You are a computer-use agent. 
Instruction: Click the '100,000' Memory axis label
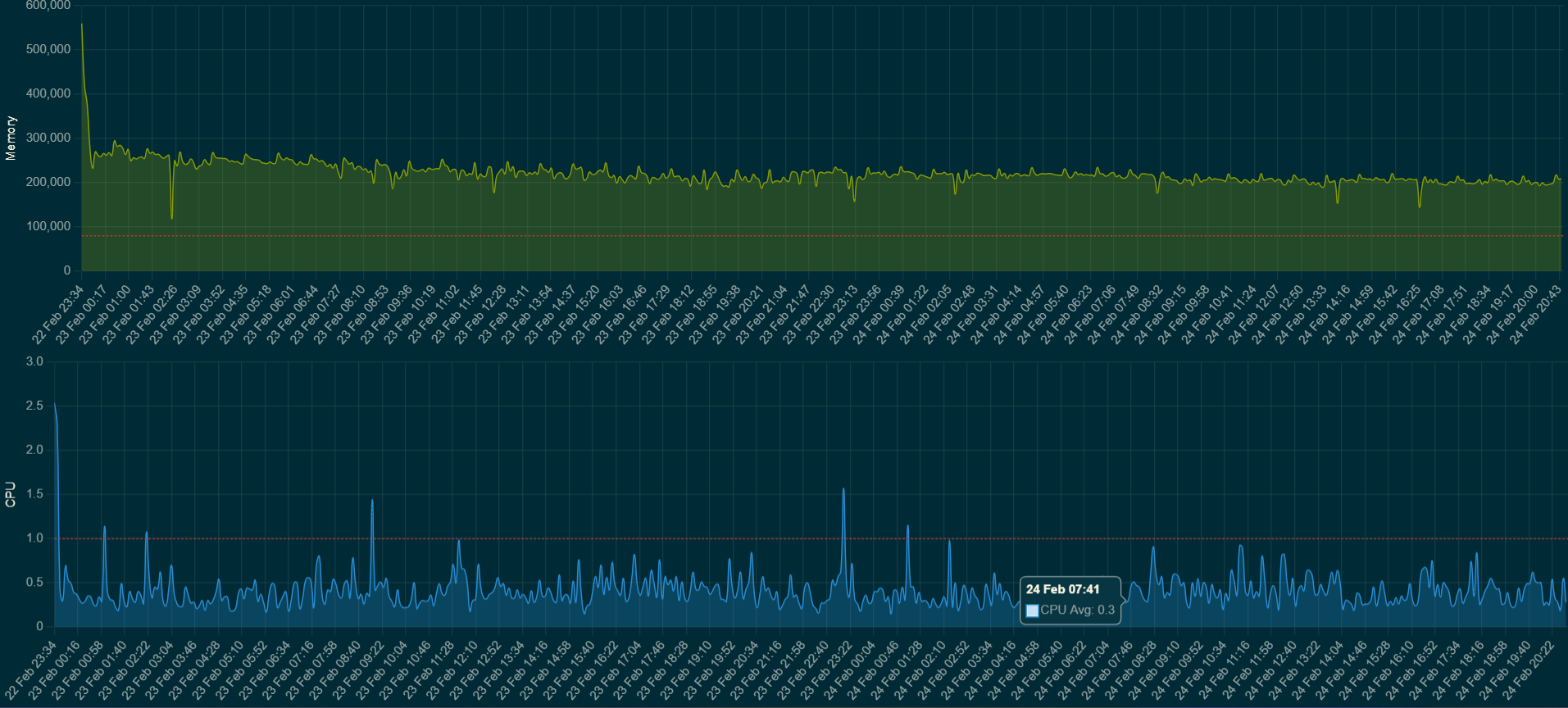(48, 226)
